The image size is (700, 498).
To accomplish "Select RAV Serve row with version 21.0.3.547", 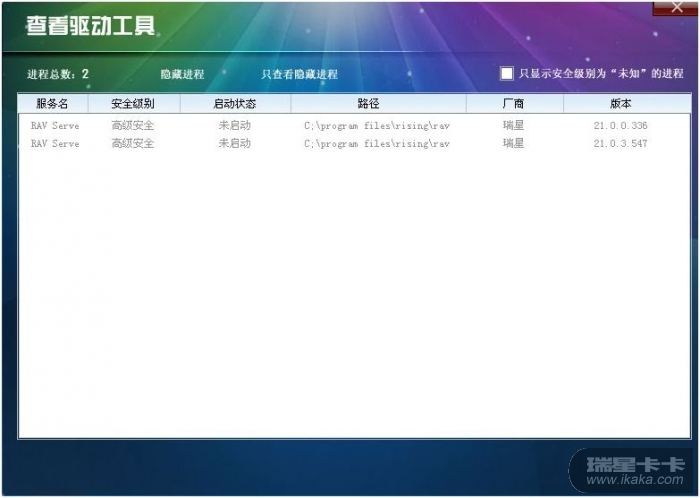I will pyautogui.click(x=354, y=143).
